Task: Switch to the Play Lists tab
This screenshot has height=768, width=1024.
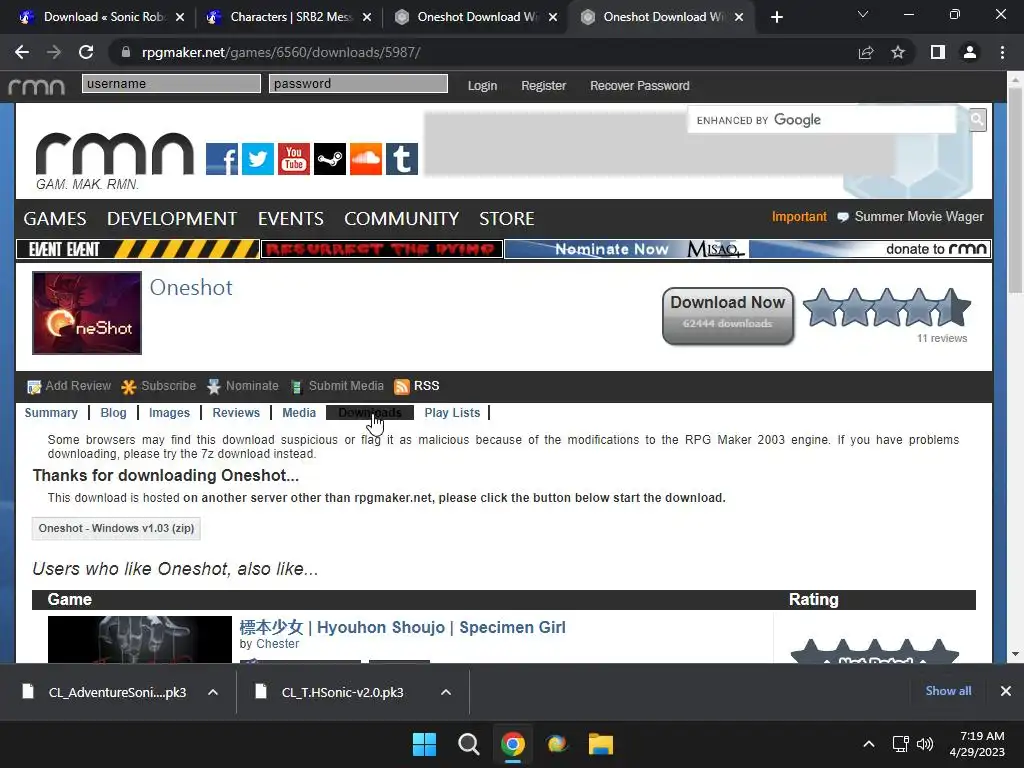Action: (452, 413)
